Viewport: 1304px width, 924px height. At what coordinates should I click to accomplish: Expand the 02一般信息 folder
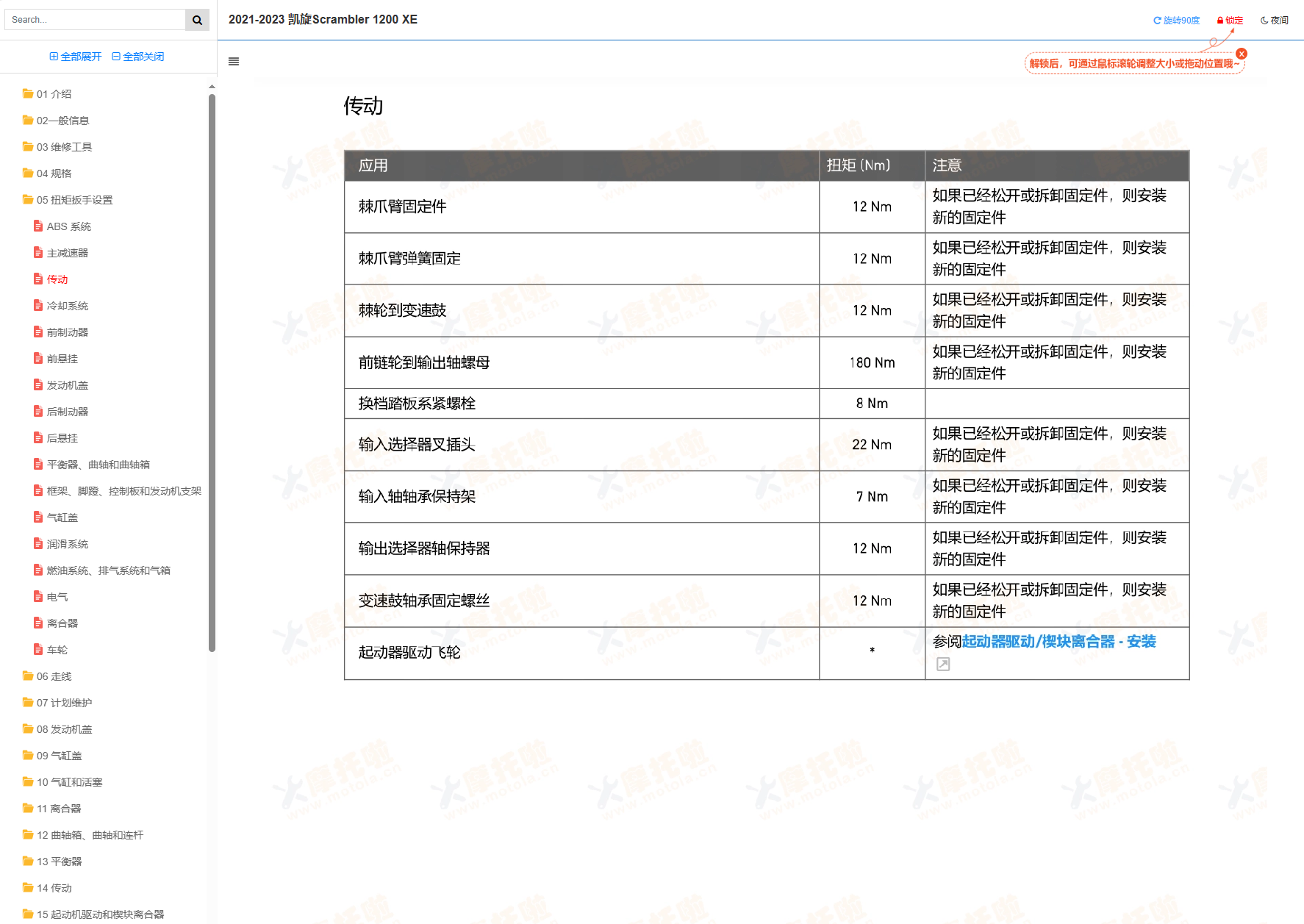[56, 121]
